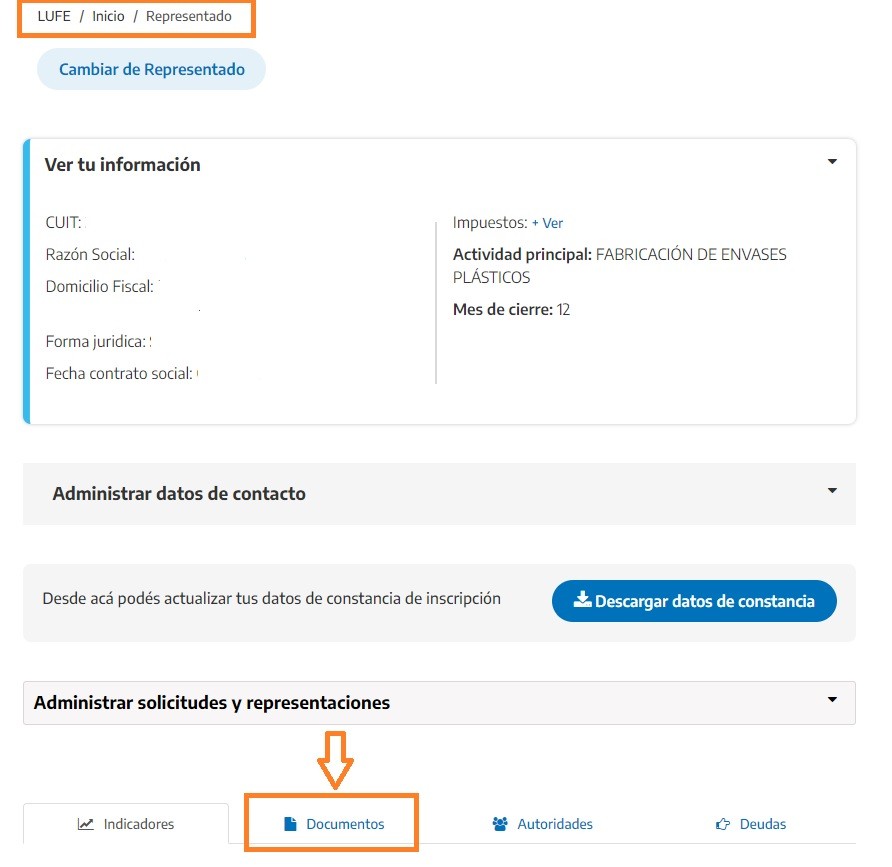The width and height of the screenshot is (892, 867).
Task: Click the Representado breadcrumb item
Action: point(189,16)
